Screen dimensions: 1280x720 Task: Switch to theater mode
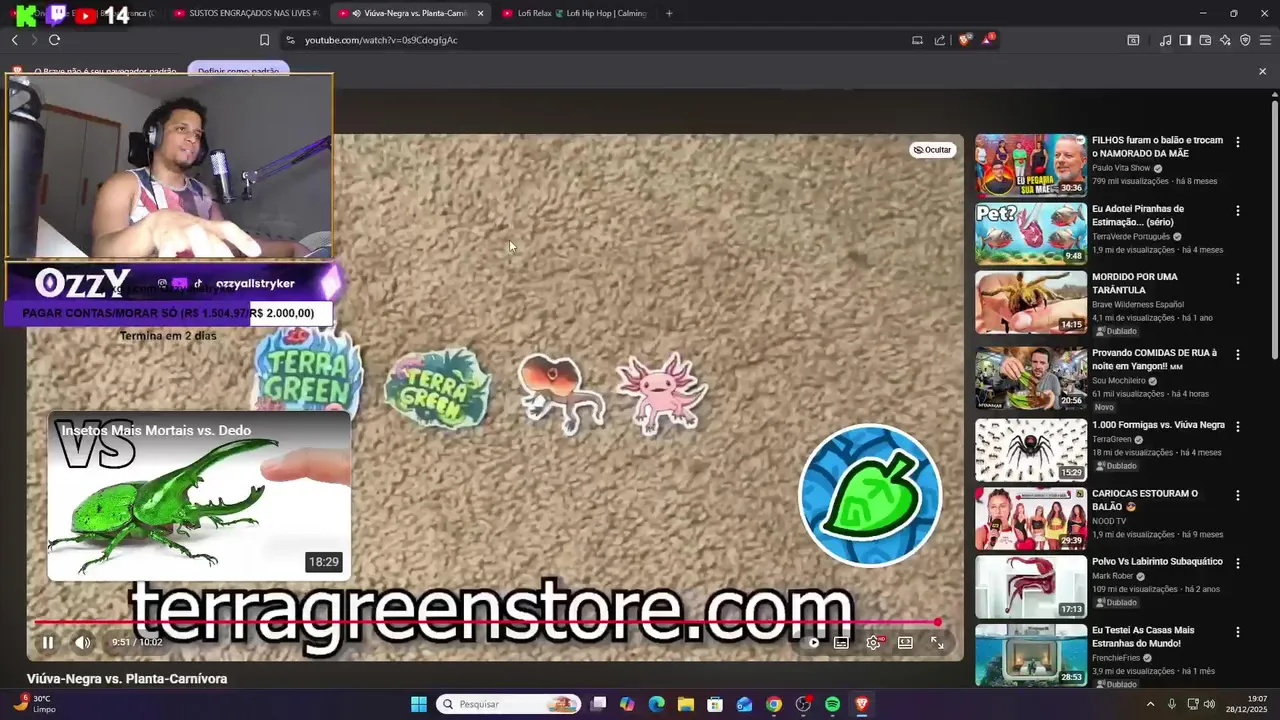click(905, 643)
